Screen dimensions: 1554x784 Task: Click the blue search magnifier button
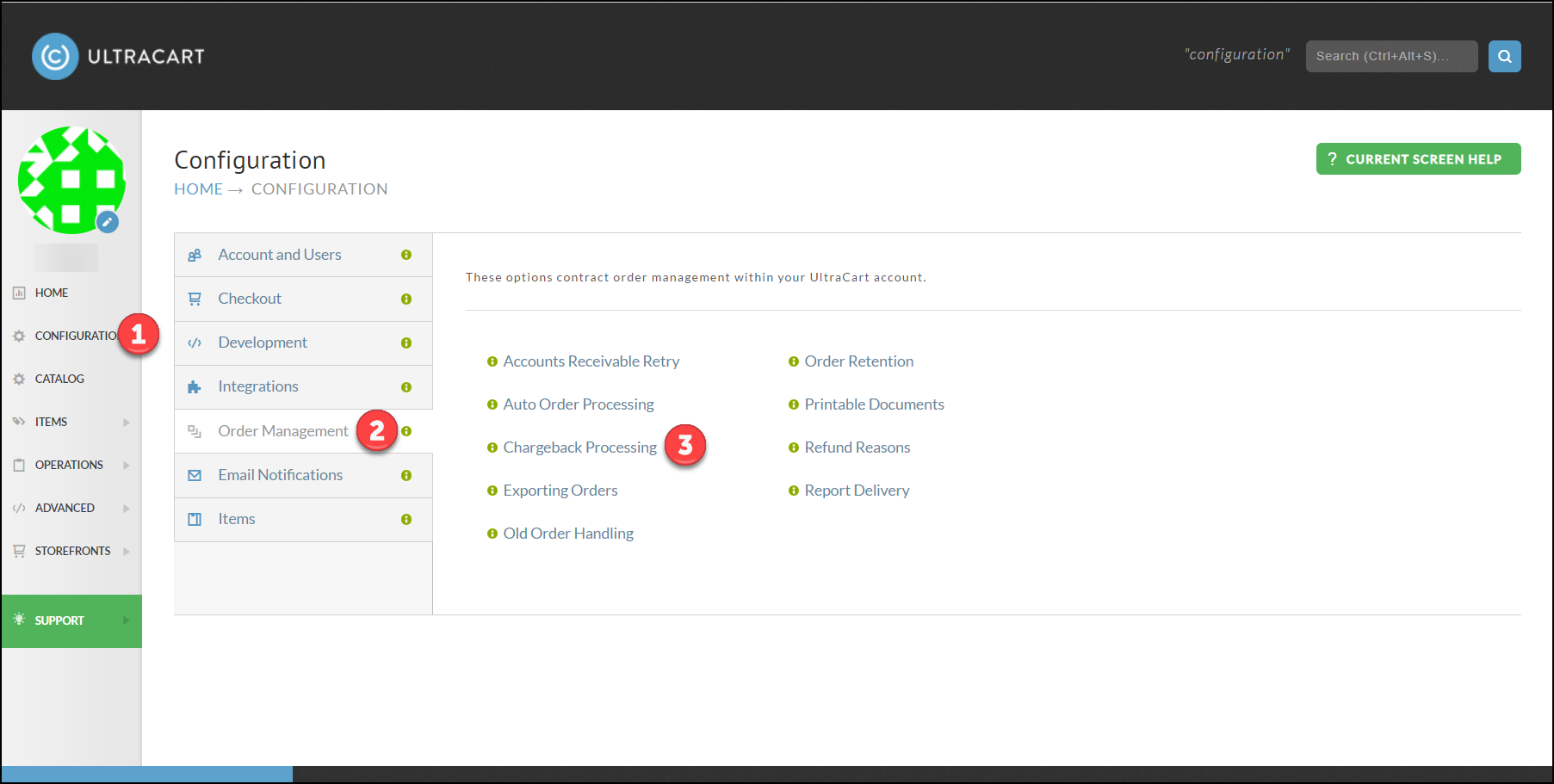(x=1504, y=56)
